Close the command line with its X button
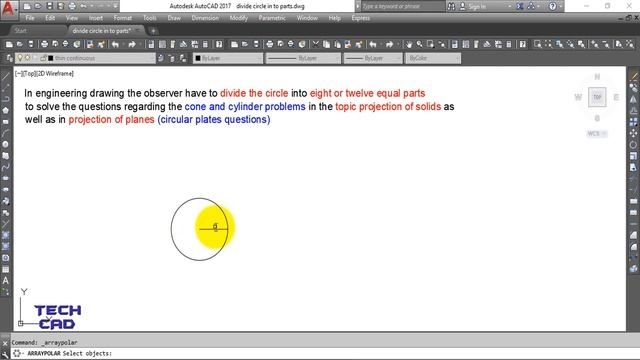 (5, 343)
